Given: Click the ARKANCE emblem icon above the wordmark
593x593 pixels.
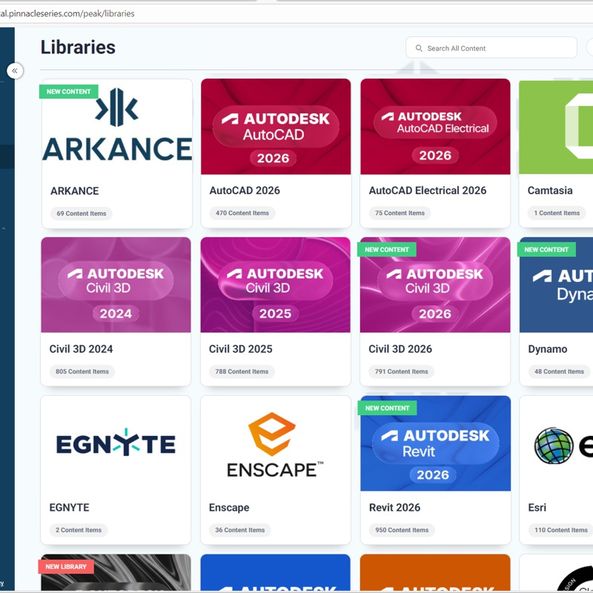Looking at the screenshot, I should tap(116, 107).
